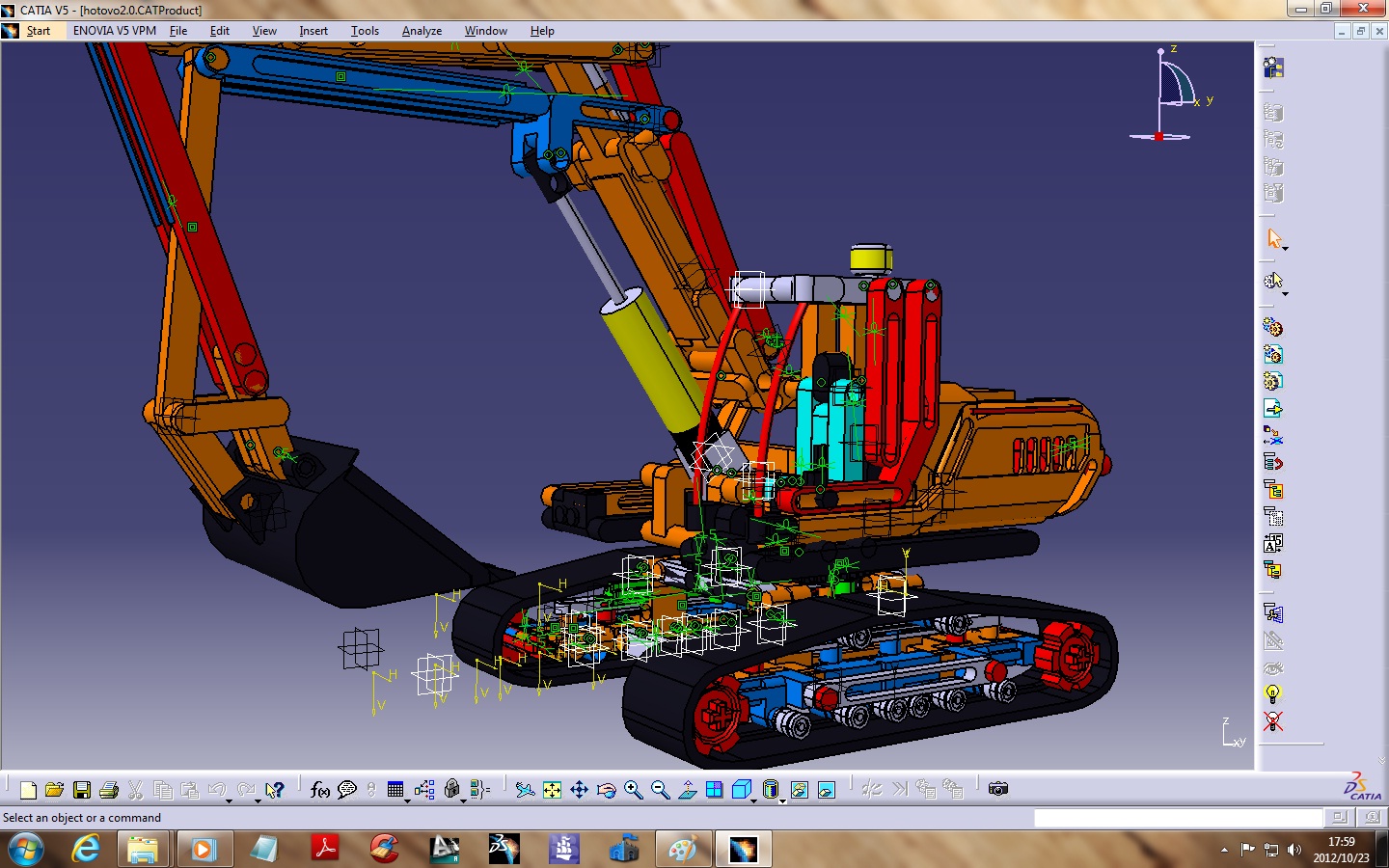
Task: Open the Window menu
Action: 486,31
